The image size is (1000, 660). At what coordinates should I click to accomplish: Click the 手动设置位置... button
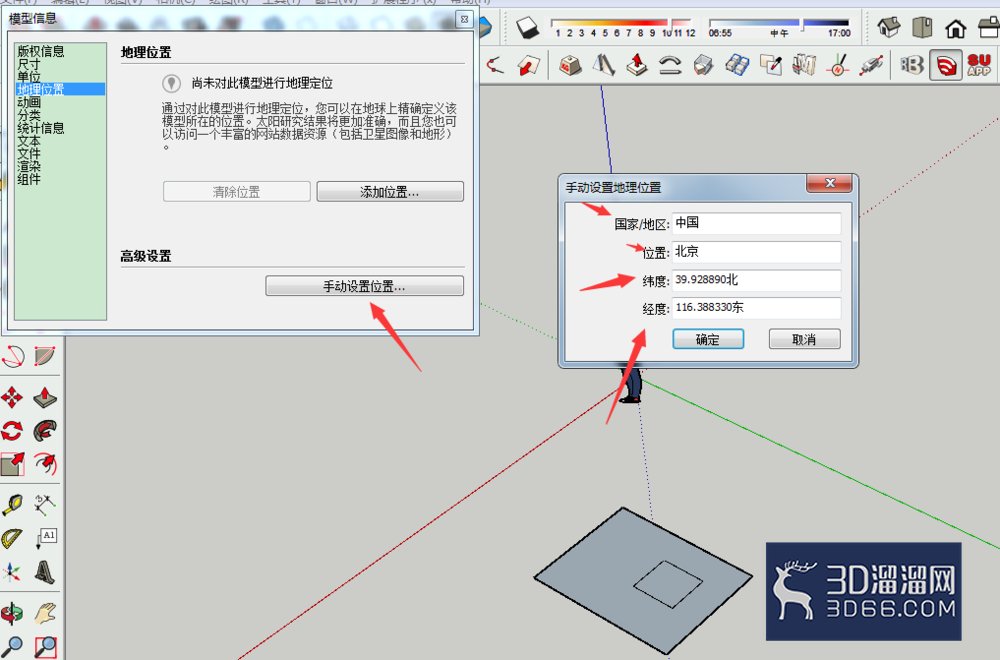(364, 286)
